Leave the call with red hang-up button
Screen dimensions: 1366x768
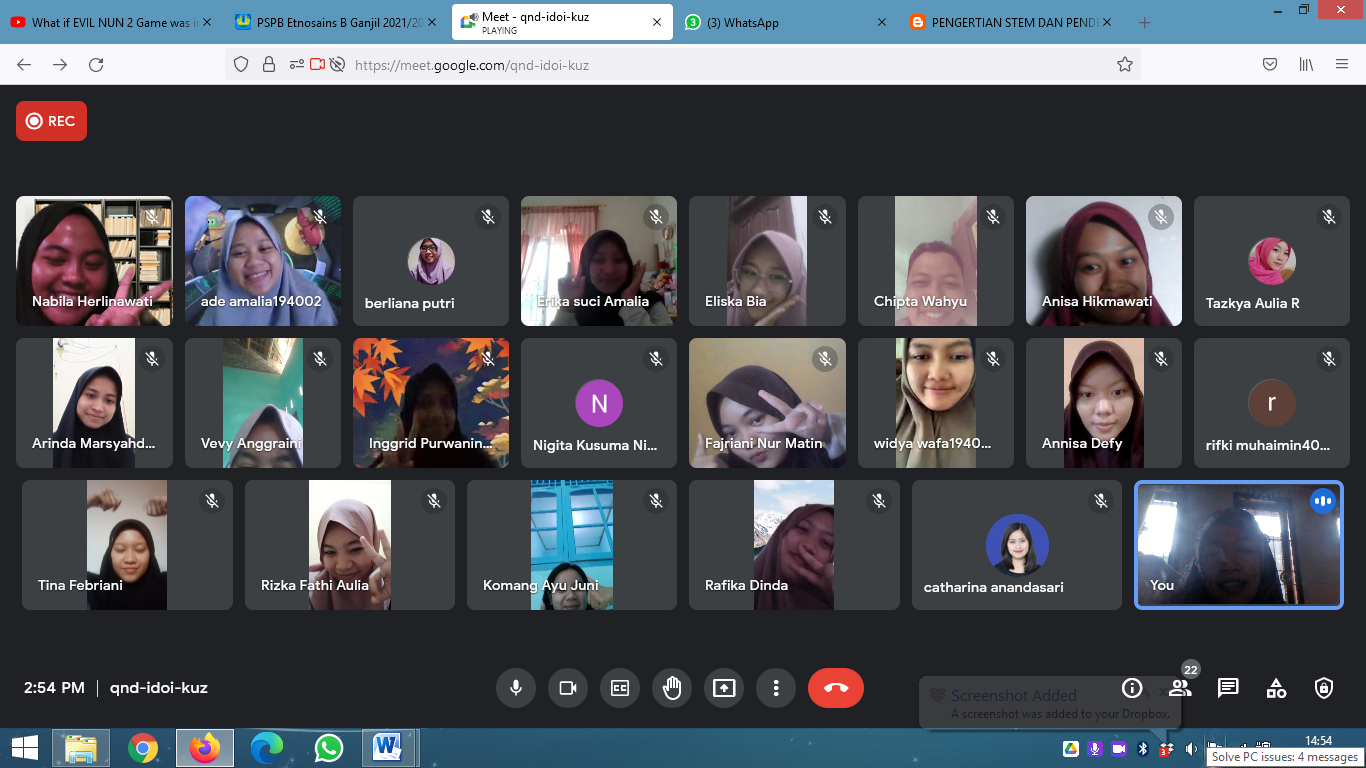click(835, 688)
